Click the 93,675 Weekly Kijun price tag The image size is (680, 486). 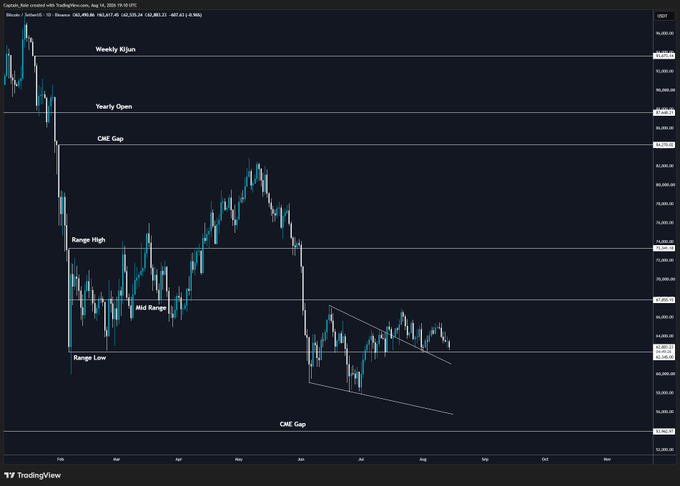pyautogui.click(x=664, y=56)
